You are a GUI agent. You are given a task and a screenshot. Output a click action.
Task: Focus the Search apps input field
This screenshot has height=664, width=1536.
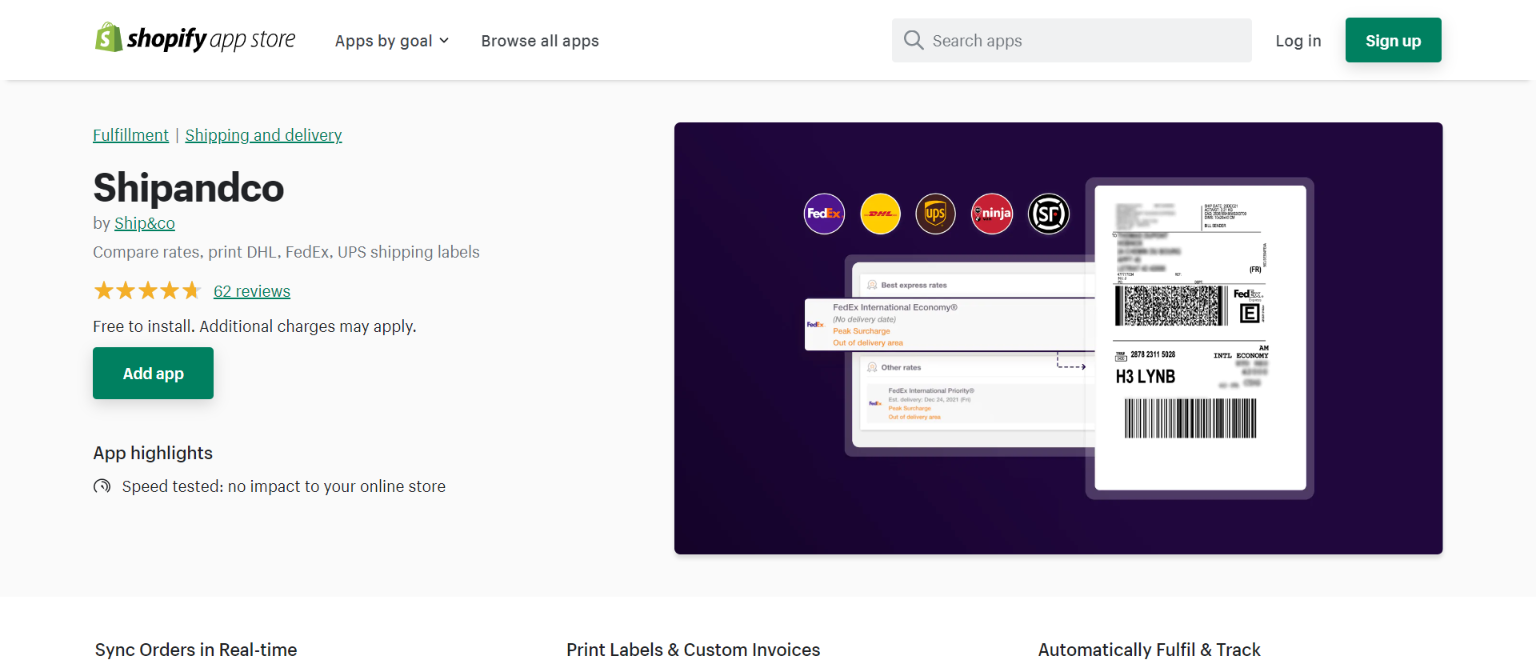coord(1072,40)
